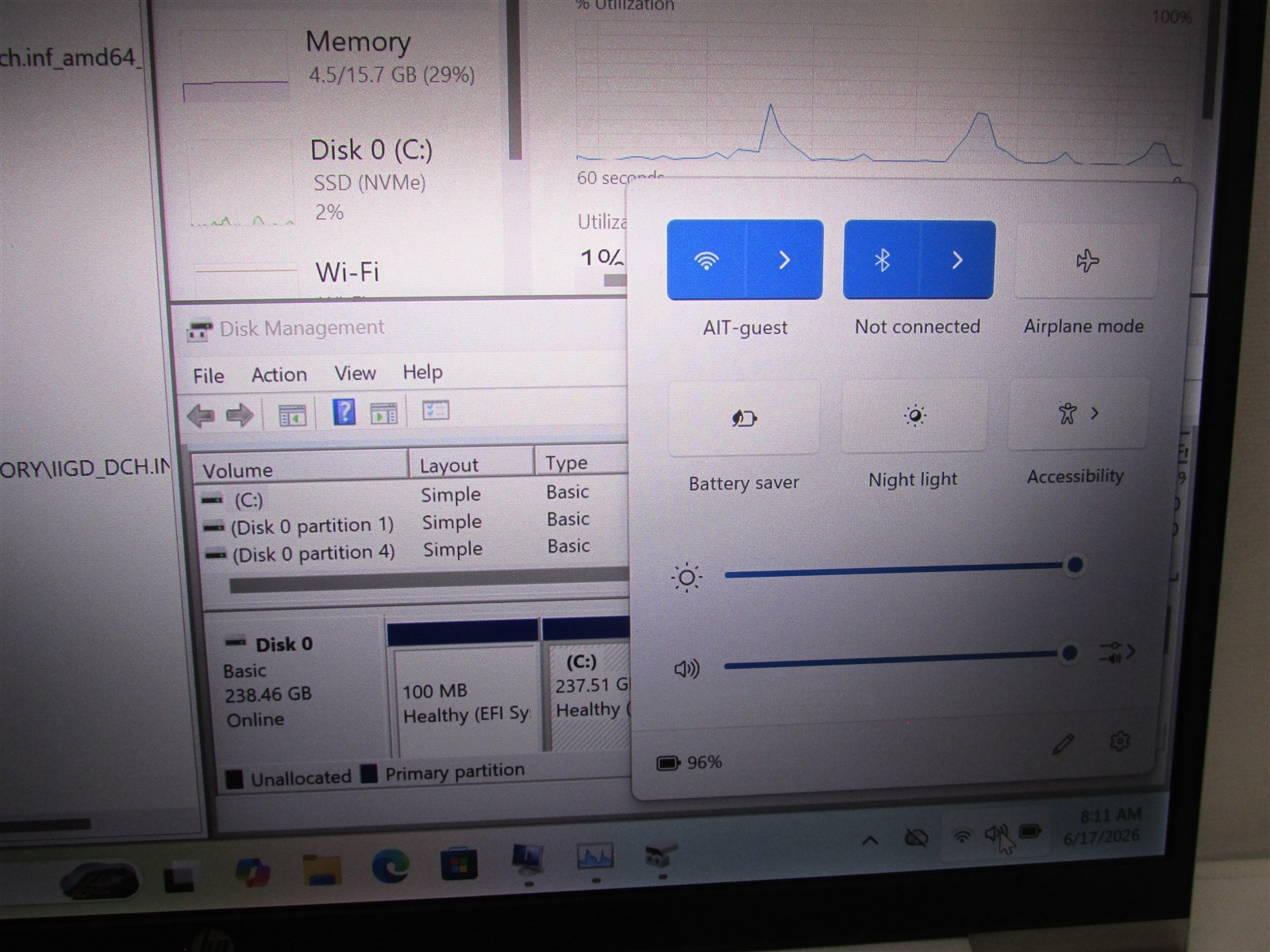Switch to Task Manager taskbar icon
1270x952 pixels.
pyautogui.click(x=595, y=857)
